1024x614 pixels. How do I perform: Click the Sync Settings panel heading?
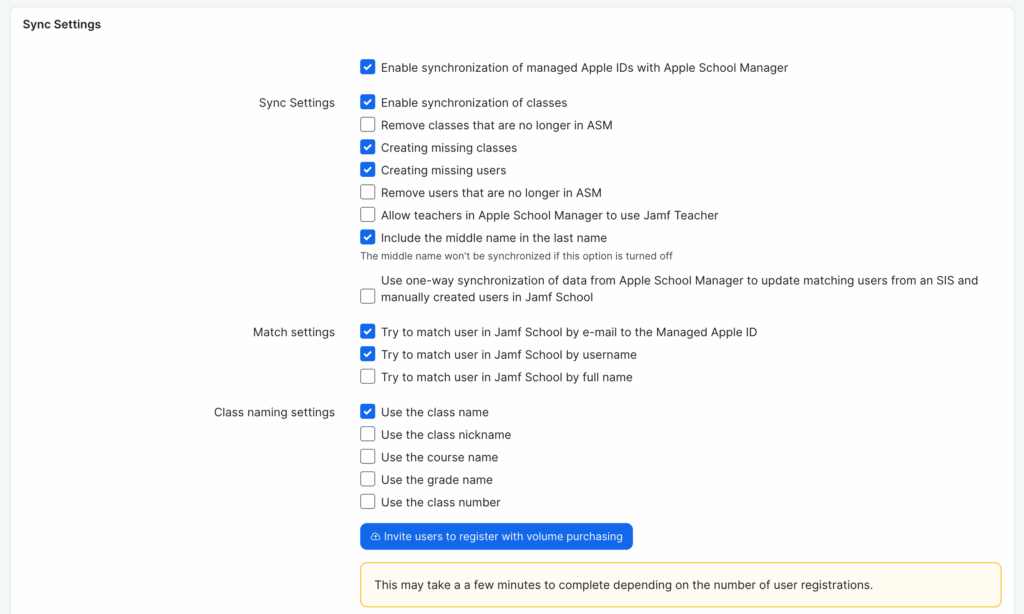62,24
